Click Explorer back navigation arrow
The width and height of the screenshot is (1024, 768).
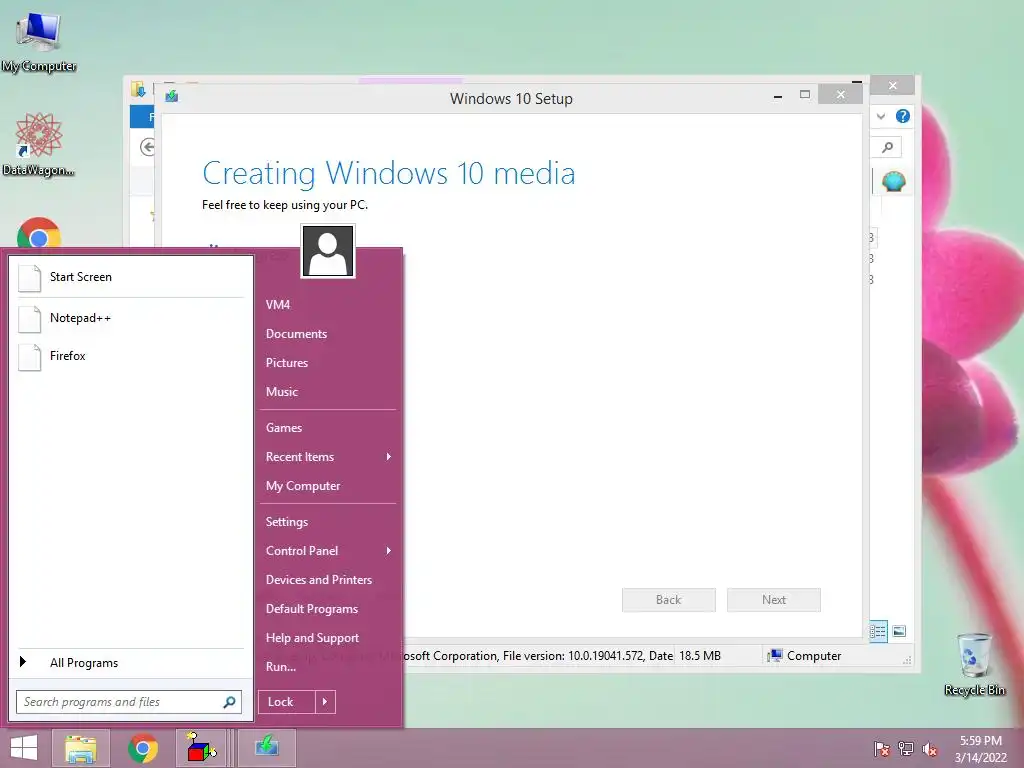tap(148, 147)
